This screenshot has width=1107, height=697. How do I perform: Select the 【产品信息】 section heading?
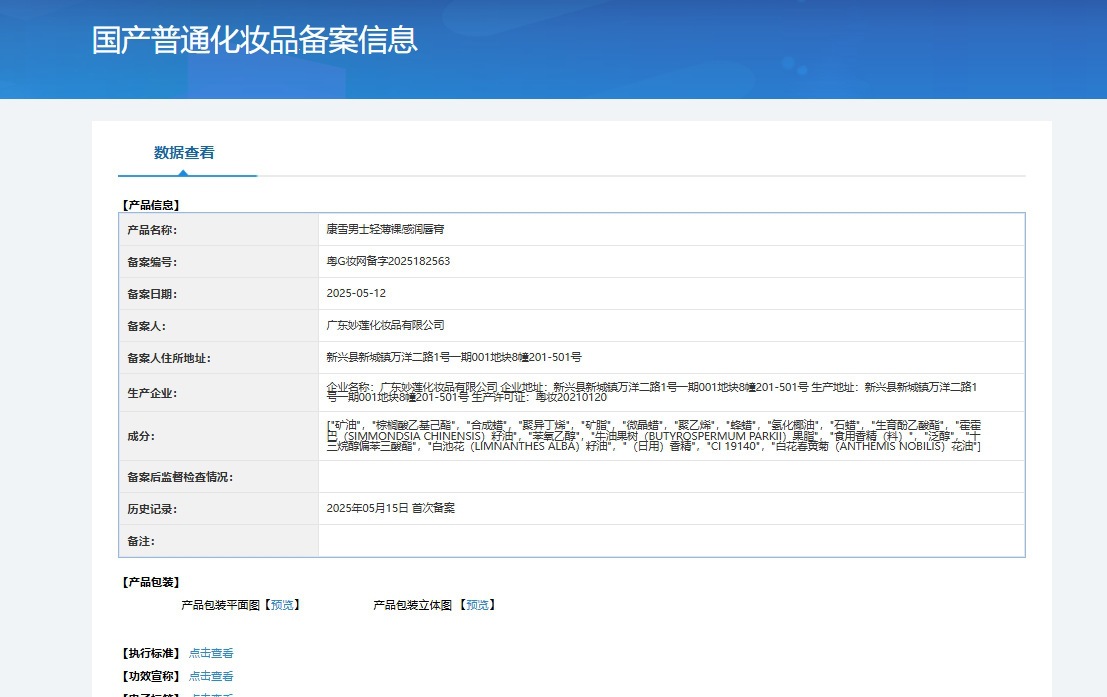[x=151, y=205]
